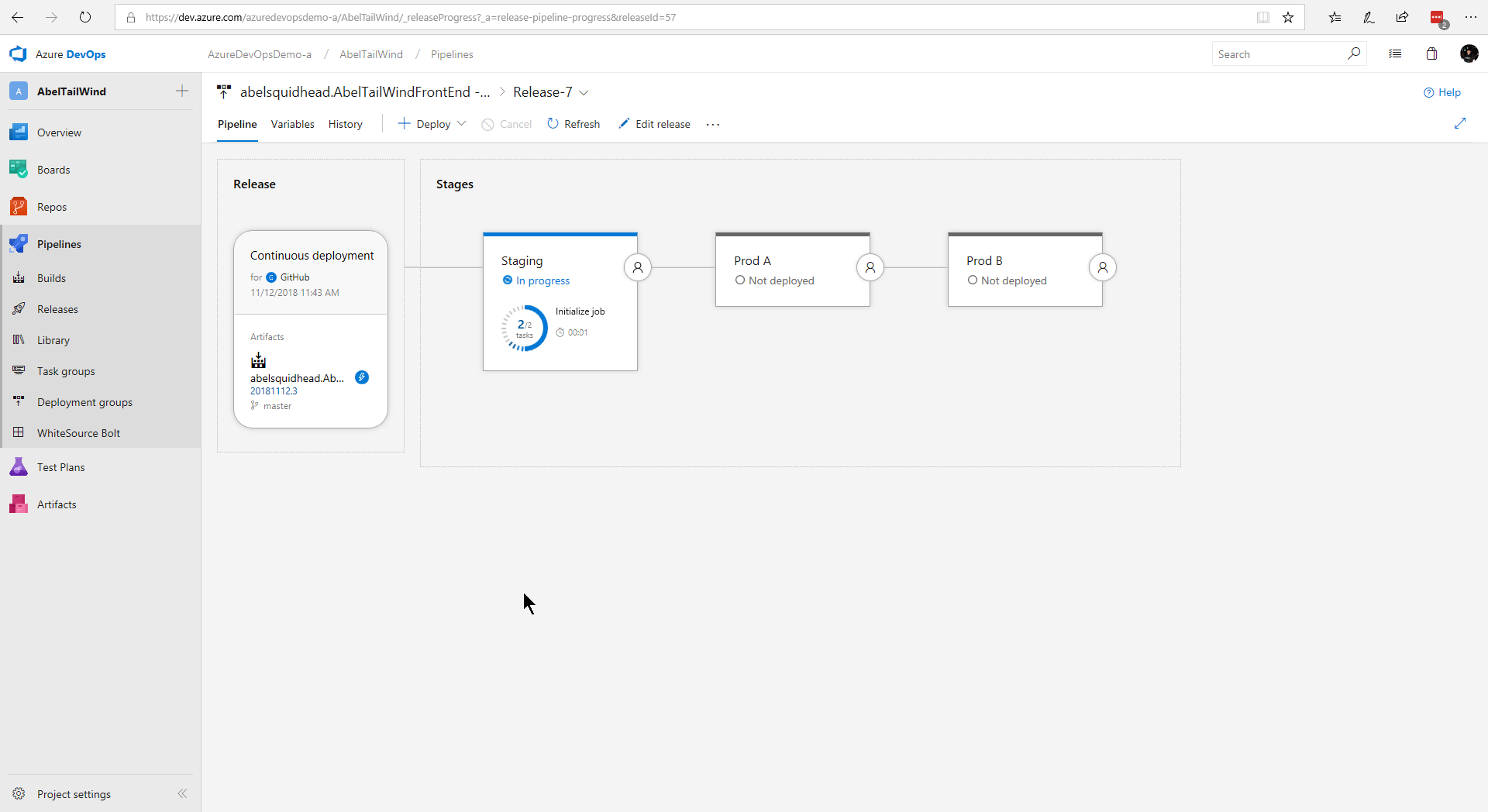Open the browser share icon

[1402, 17]
